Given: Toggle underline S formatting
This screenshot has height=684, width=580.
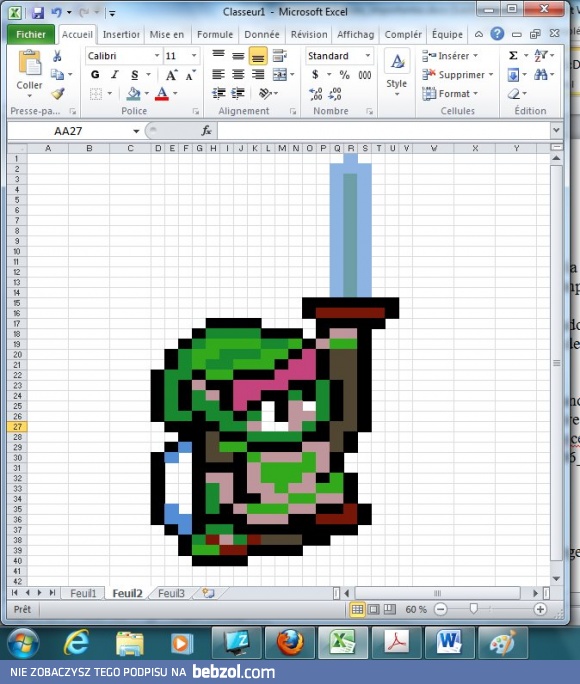Looking at the screenshot, I should pyautogui.click(x=135, y=75).
